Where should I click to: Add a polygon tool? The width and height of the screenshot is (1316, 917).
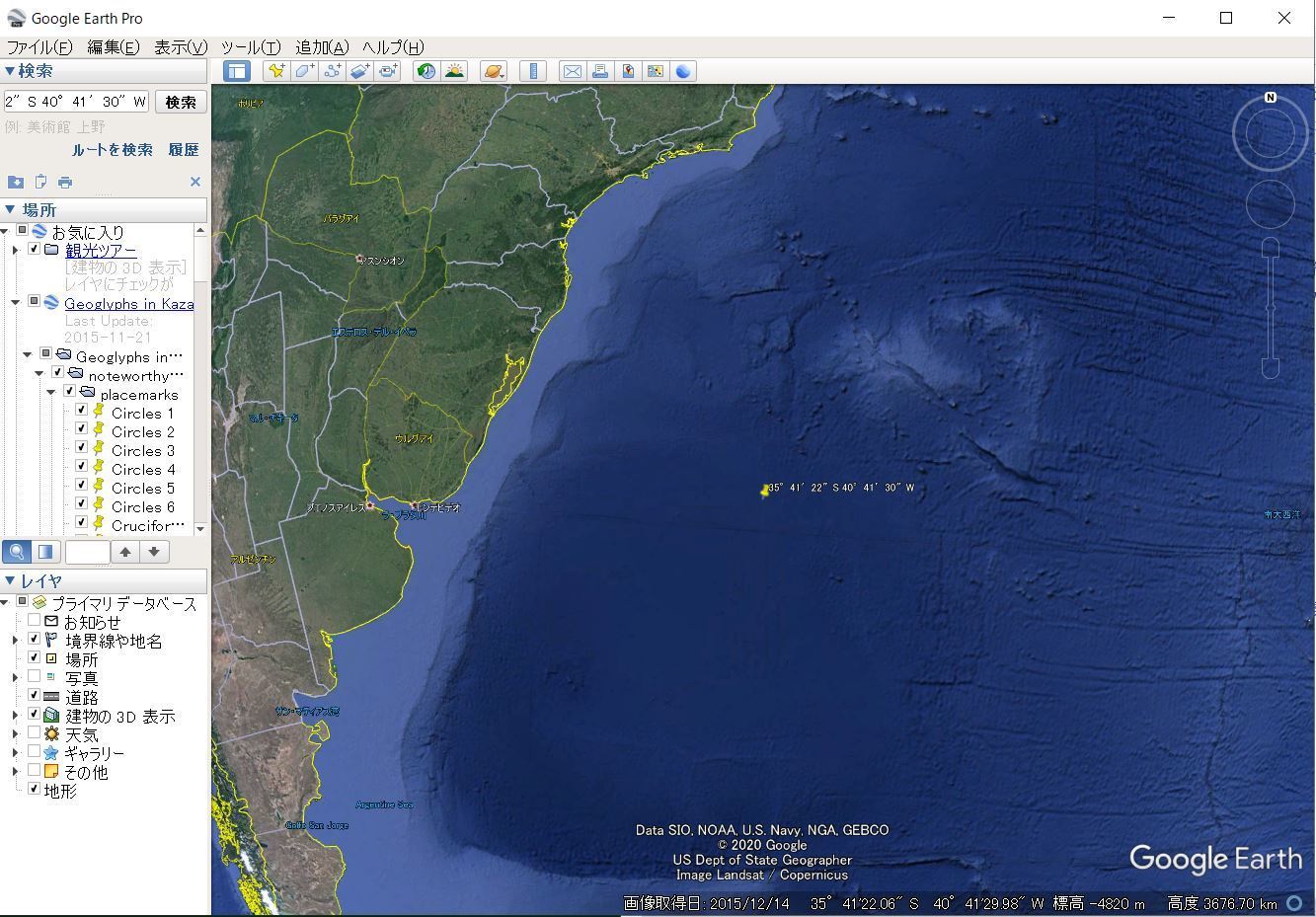(x=304, y=71)
